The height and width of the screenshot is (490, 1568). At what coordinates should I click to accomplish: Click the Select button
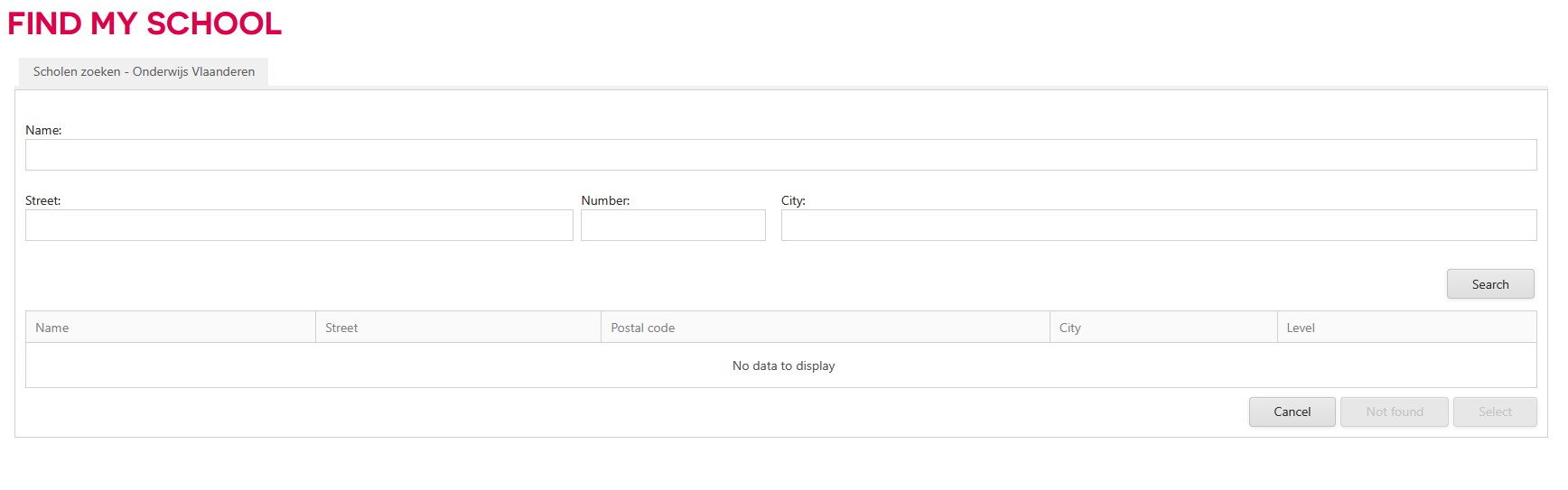coord(1494,411)
